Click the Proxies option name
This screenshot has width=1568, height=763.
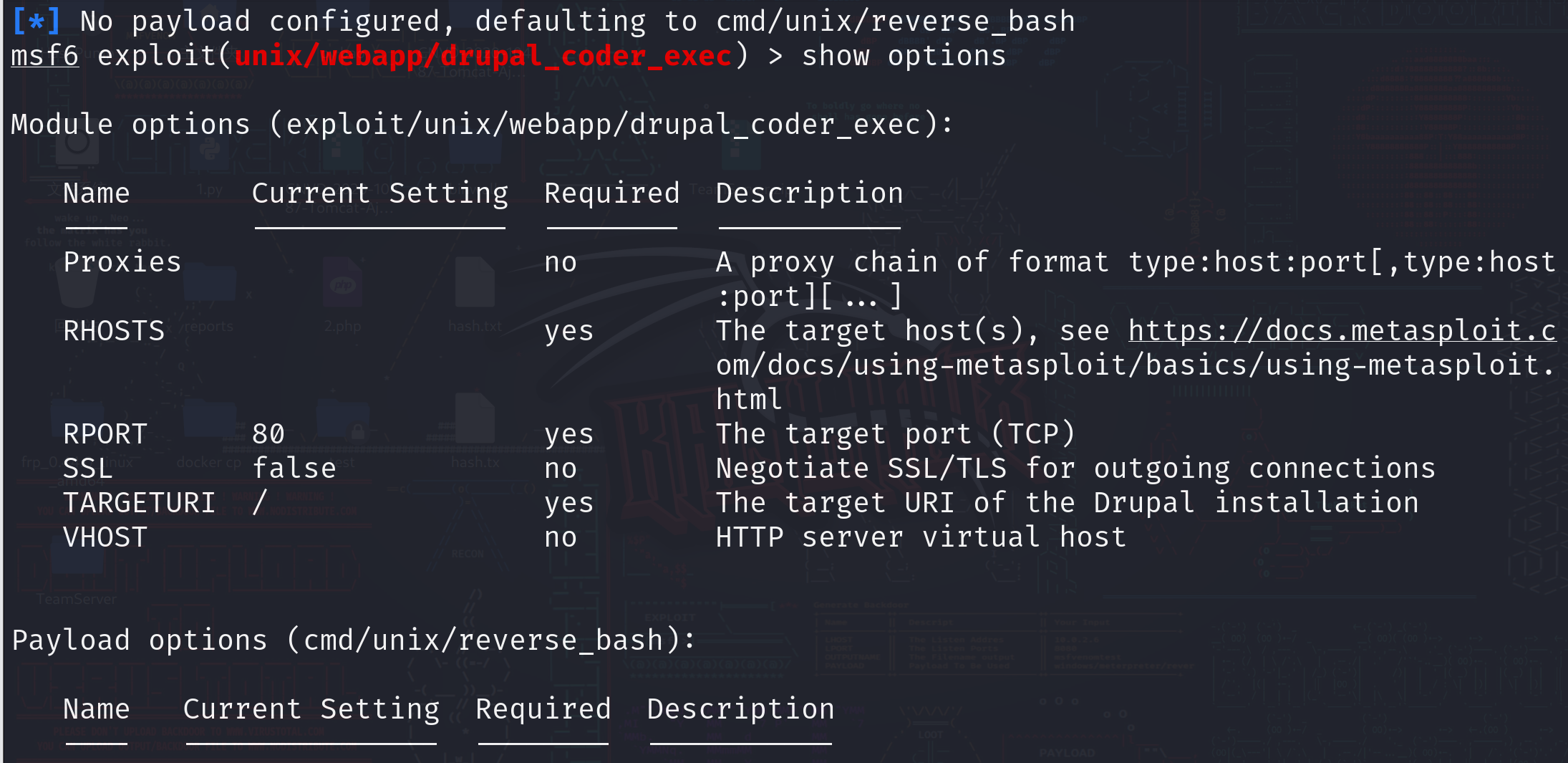(x=122, y=262)
